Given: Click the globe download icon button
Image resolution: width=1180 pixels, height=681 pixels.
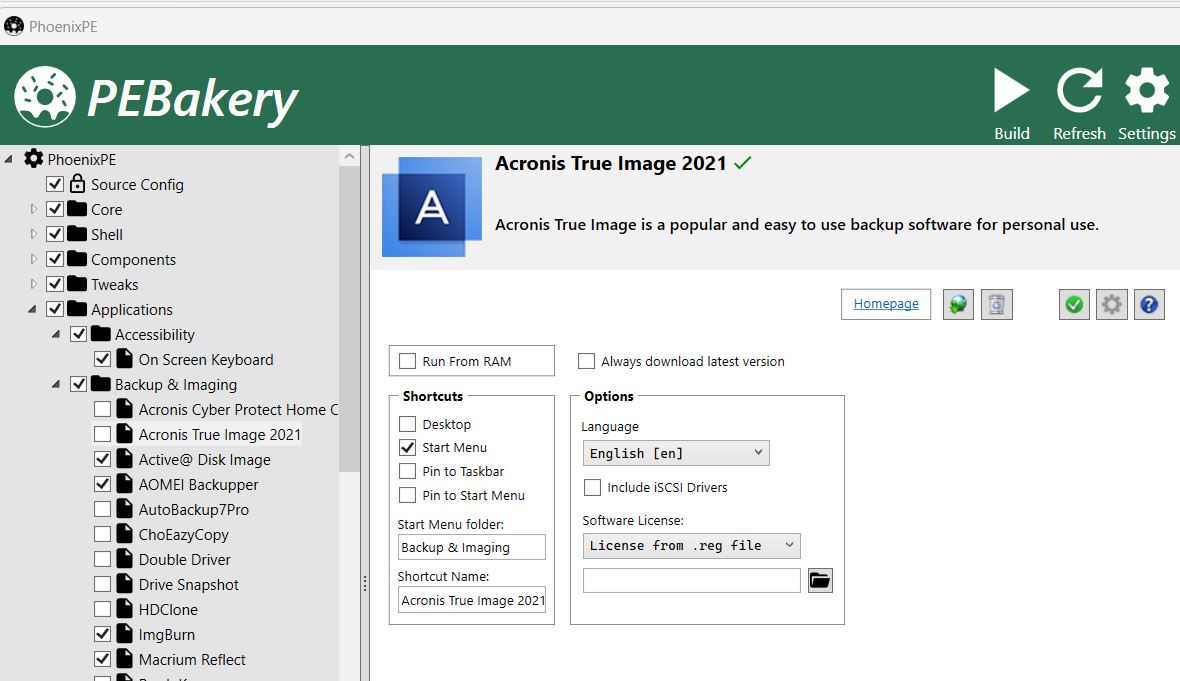Looking at the screenshot, I should (x=958, y=305).
